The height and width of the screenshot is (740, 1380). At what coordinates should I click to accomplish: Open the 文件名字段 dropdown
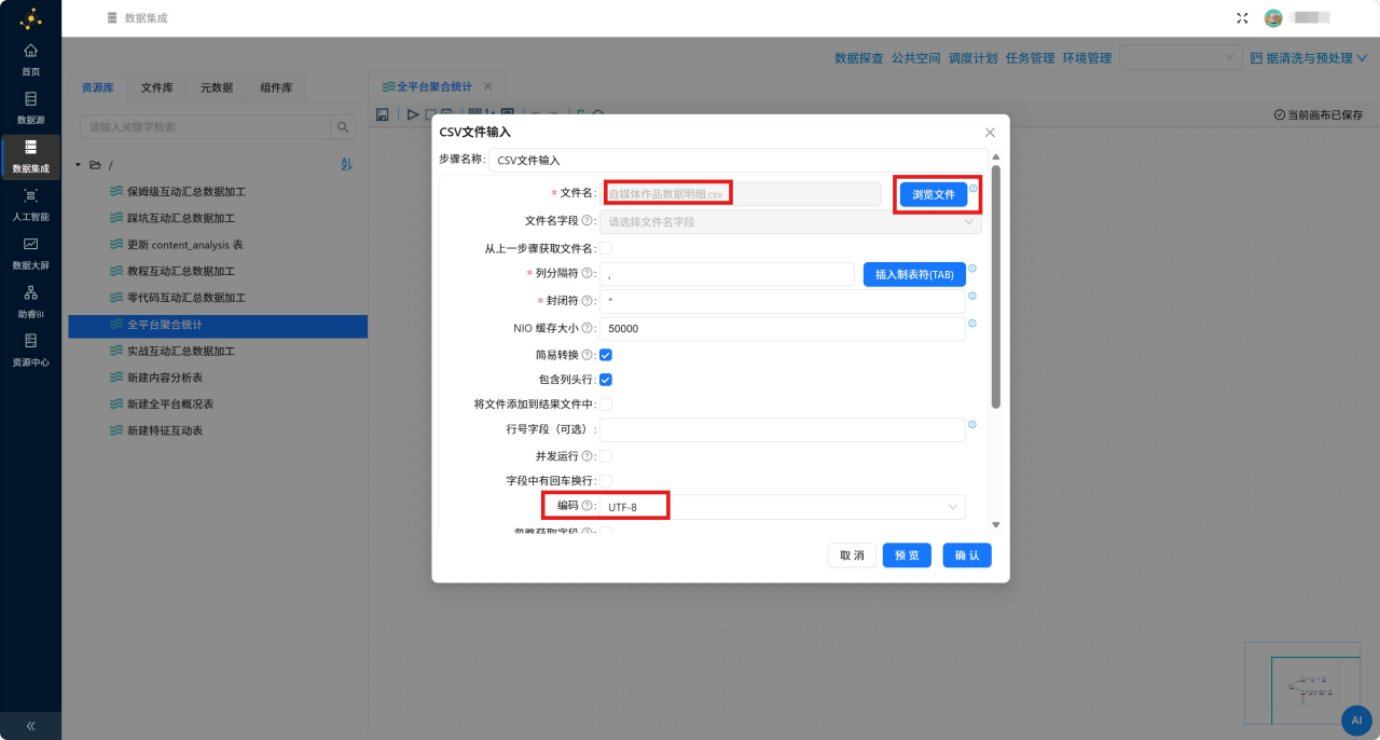pyautogui.click(x=790, y=222)
